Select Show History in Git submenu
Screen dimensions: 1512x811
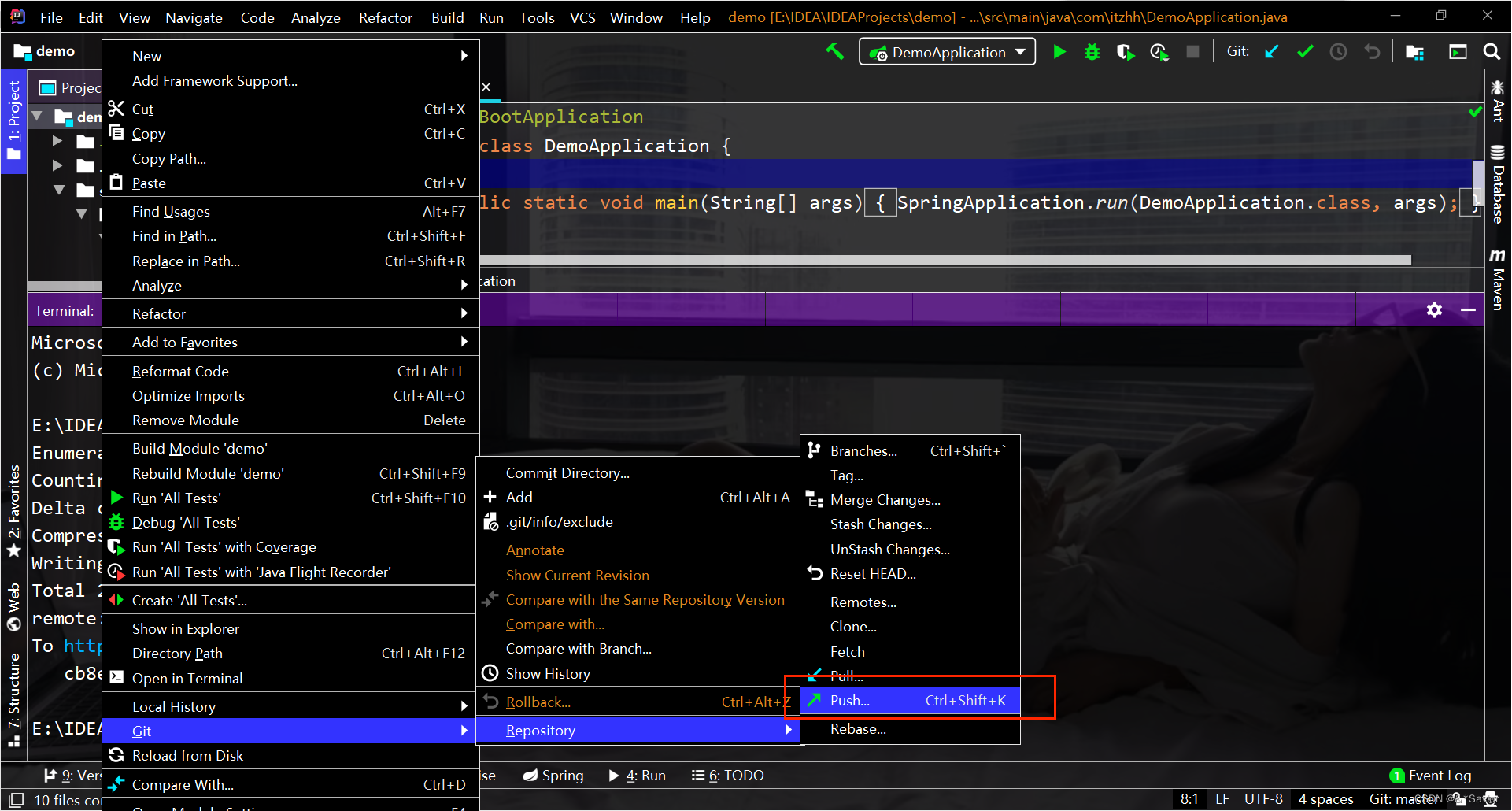(638, 674)
